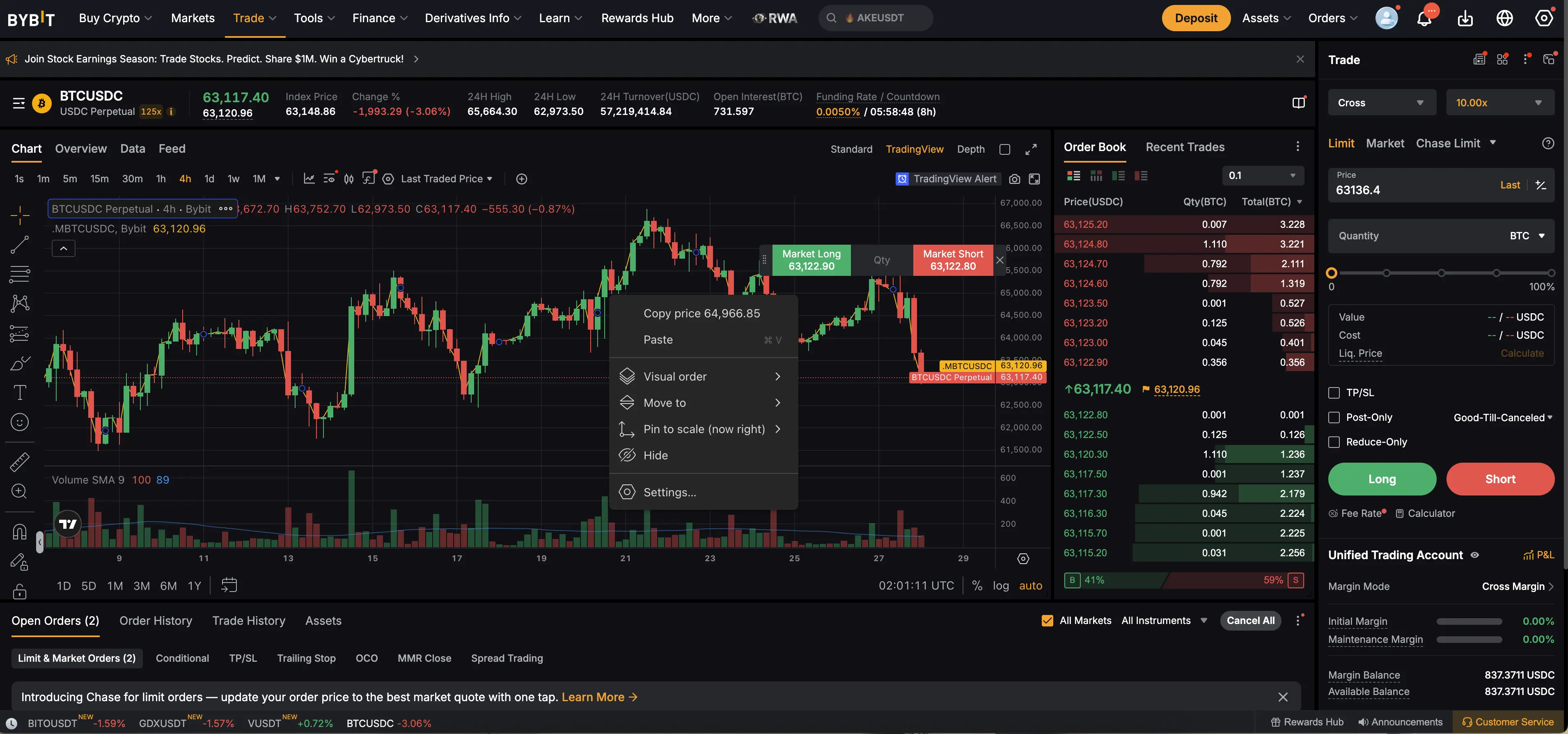The width and height of the screenshot is (1568, 734).
Task: Open the forecasting and measurement tools
Action: (x=19, y=333)
